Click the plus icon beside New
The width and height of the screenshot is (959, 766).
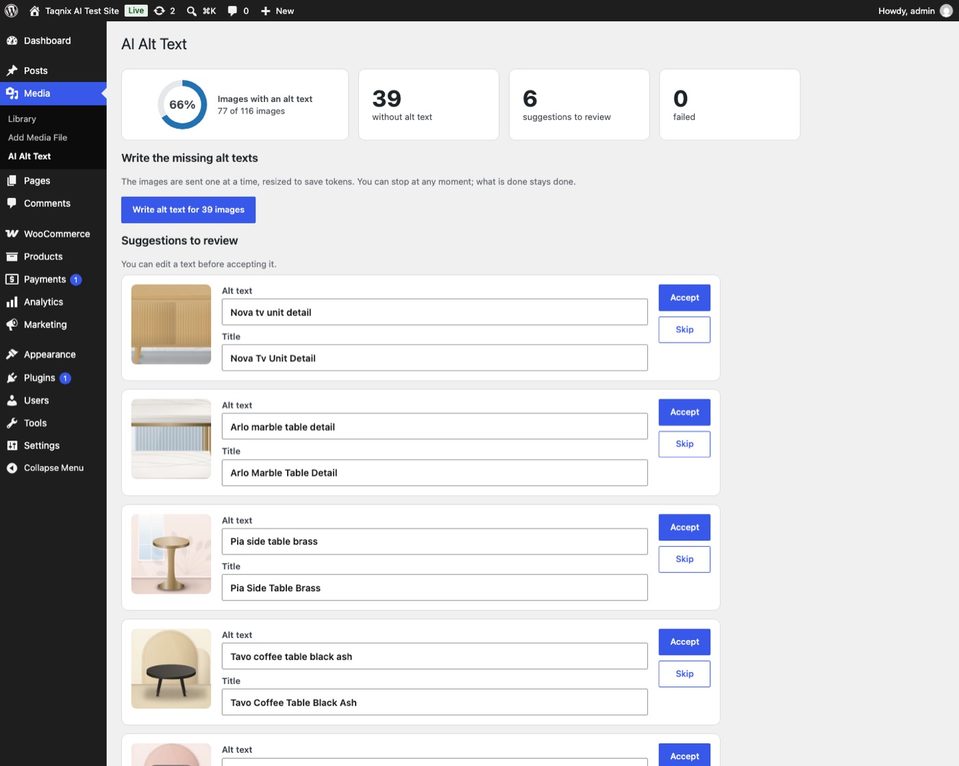[265, 11]
